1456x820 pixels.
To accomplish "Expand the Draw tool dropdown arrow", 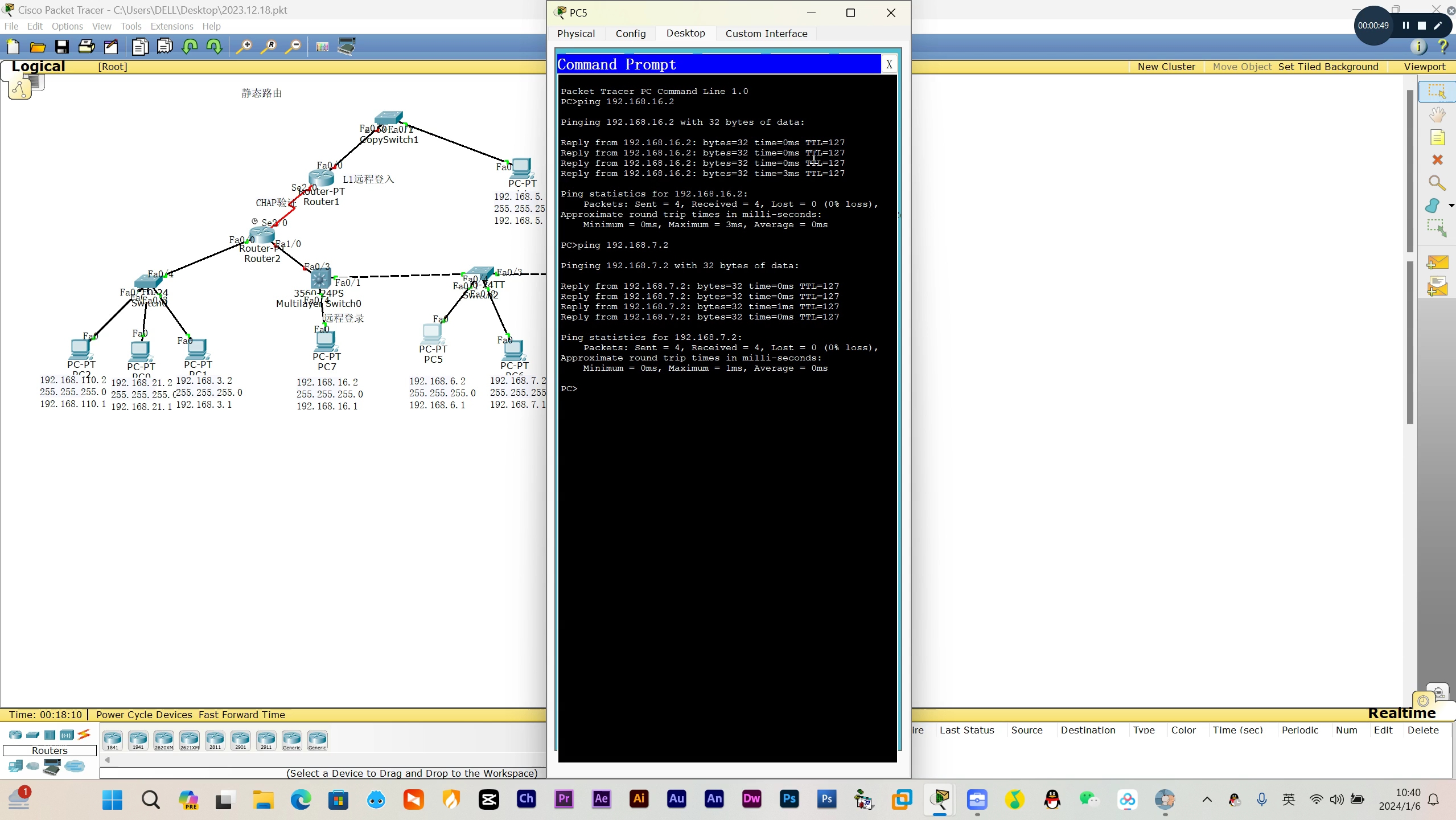I will pos(1451,206).
